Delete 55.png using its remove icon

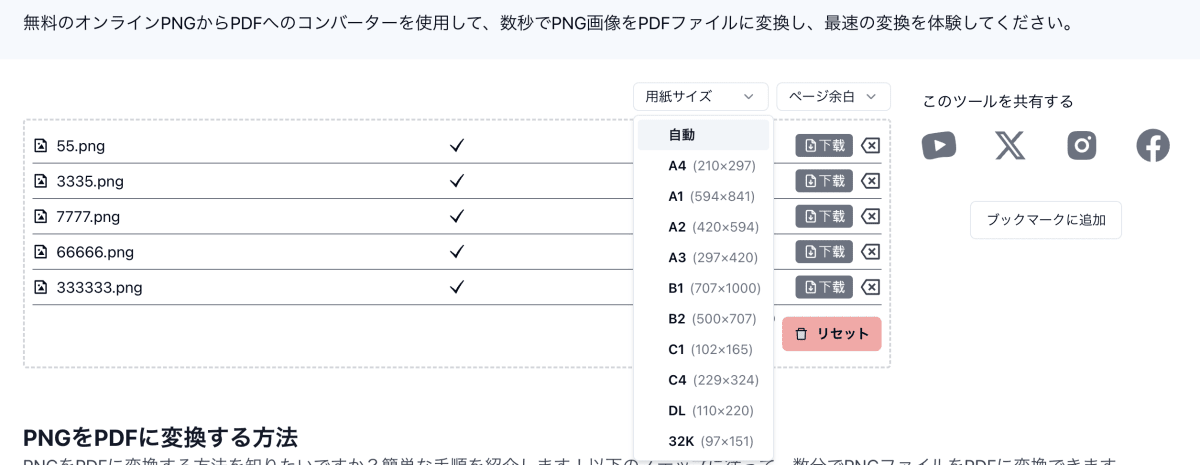click(871, 146)
